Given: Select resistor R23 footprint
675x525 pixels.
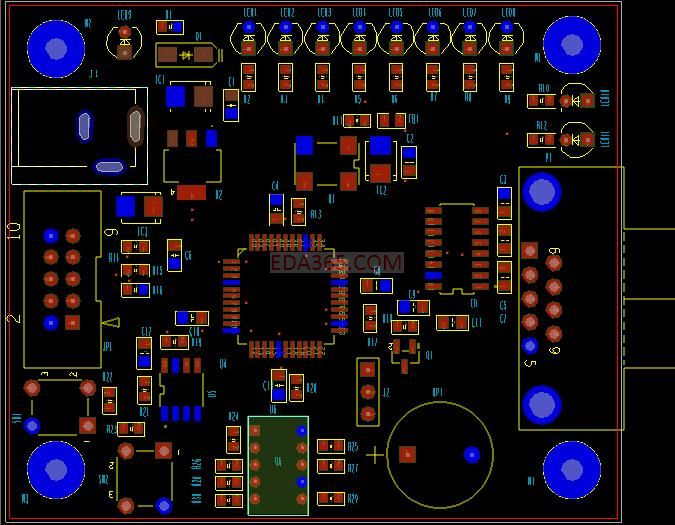Looking at the screenshot, I should click(131, 429).
